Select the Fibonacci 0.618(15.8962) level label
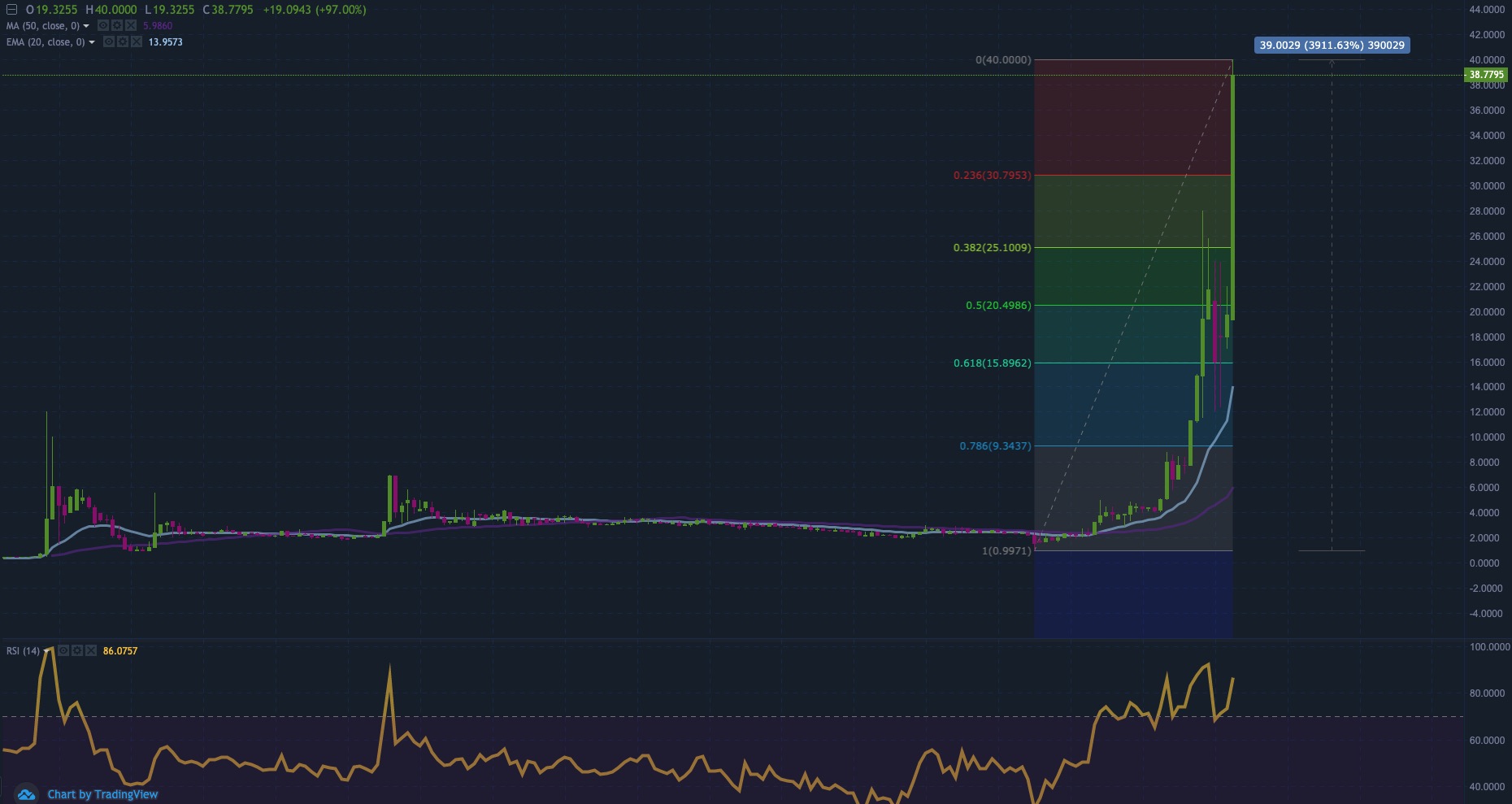1512x804 pixels. click(x=992, y=363)
